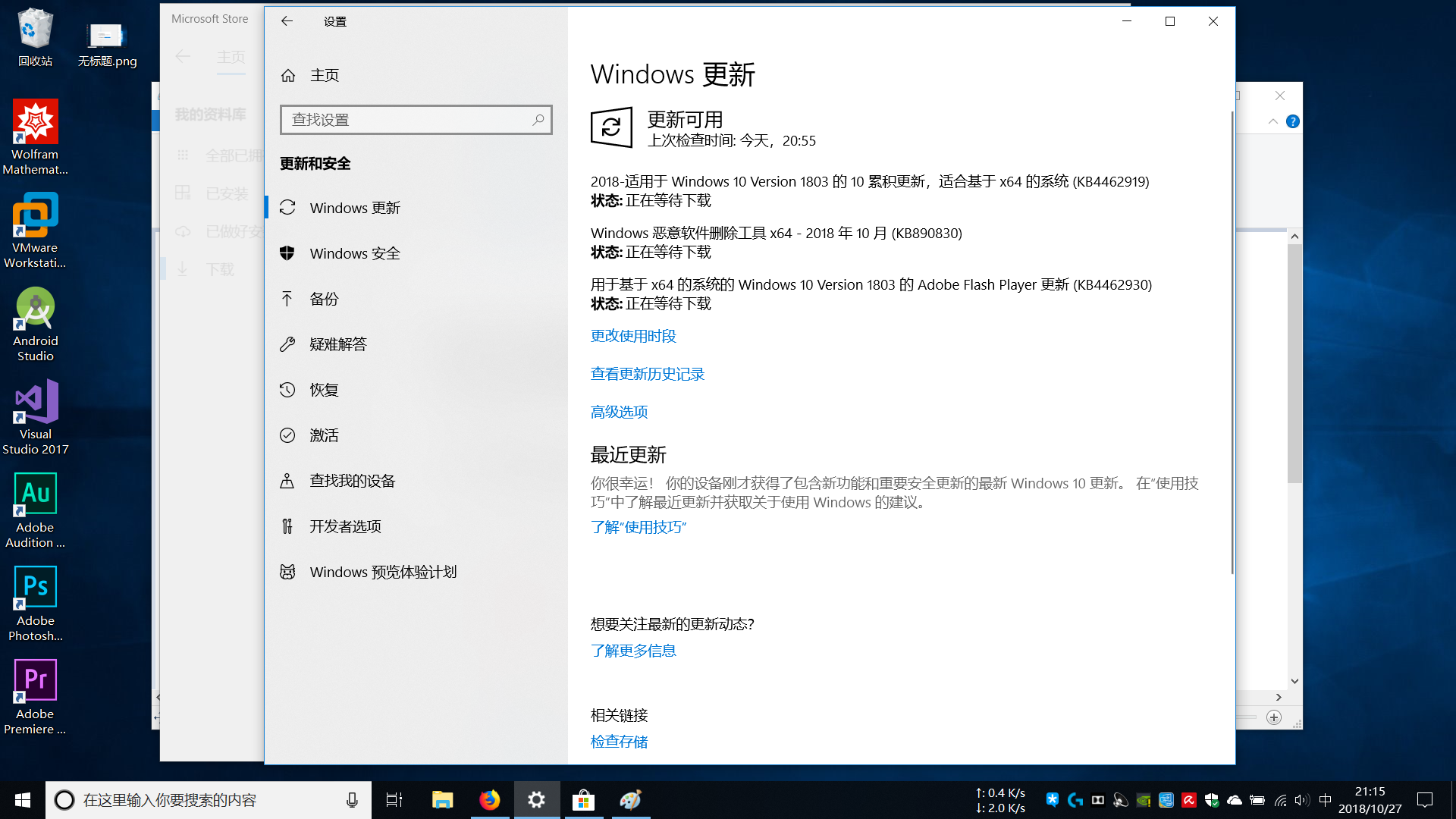The image size is (1456, 819).
Task: Open 查看更新历史记录 link
Action: (x=648, y=374)
